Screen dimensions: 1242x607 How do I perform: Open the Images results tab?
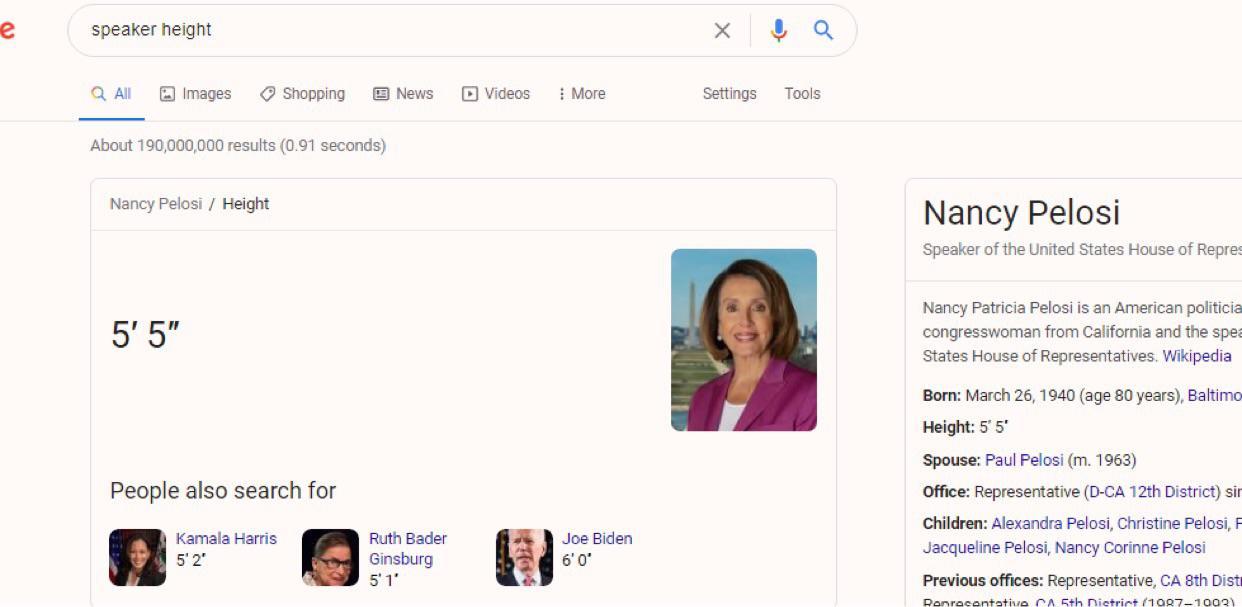[195, 93]
